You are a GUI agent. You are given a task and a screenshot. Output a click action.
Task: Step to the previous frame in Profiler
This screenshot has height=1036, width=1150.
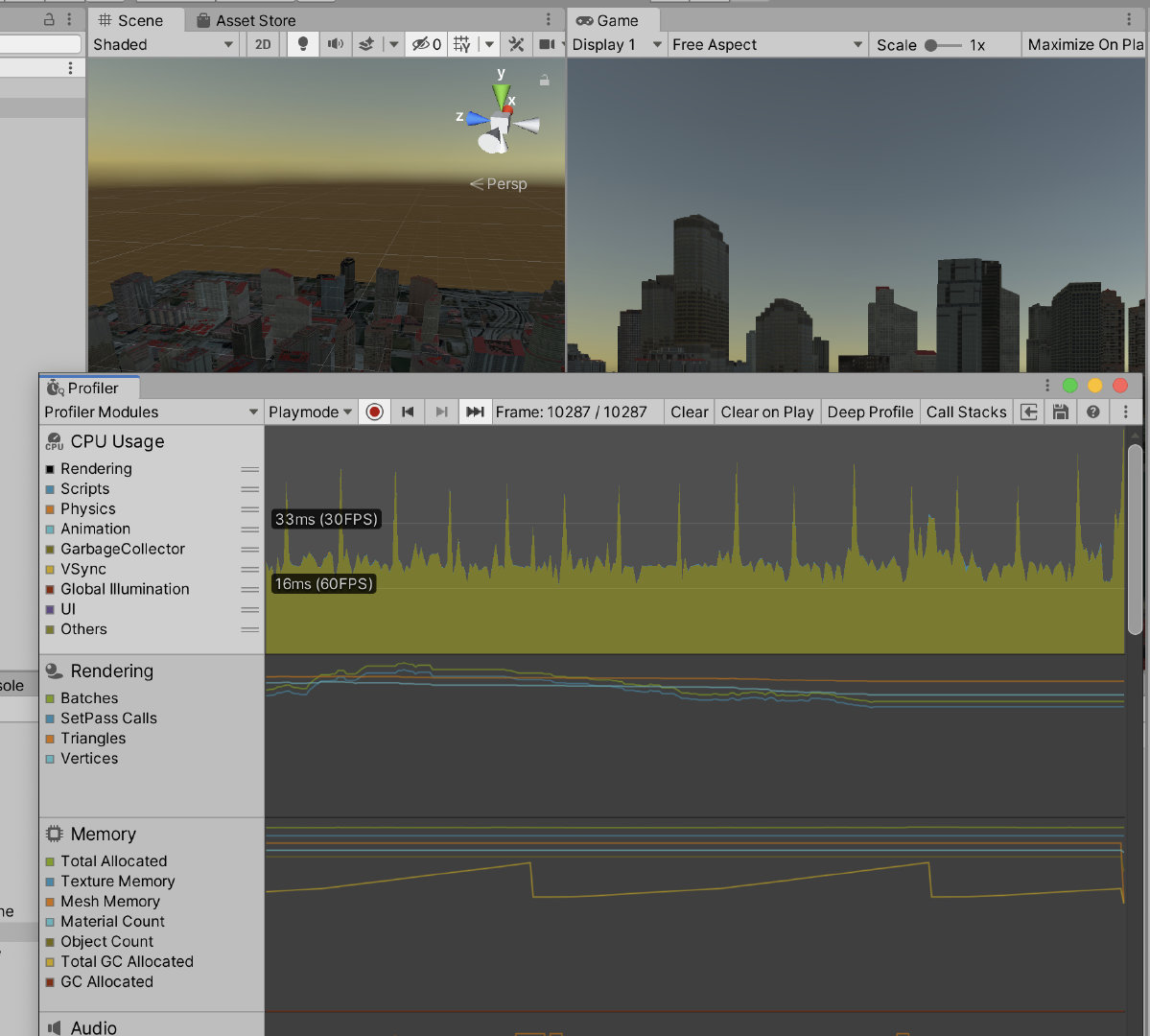(x=408, y=412)
